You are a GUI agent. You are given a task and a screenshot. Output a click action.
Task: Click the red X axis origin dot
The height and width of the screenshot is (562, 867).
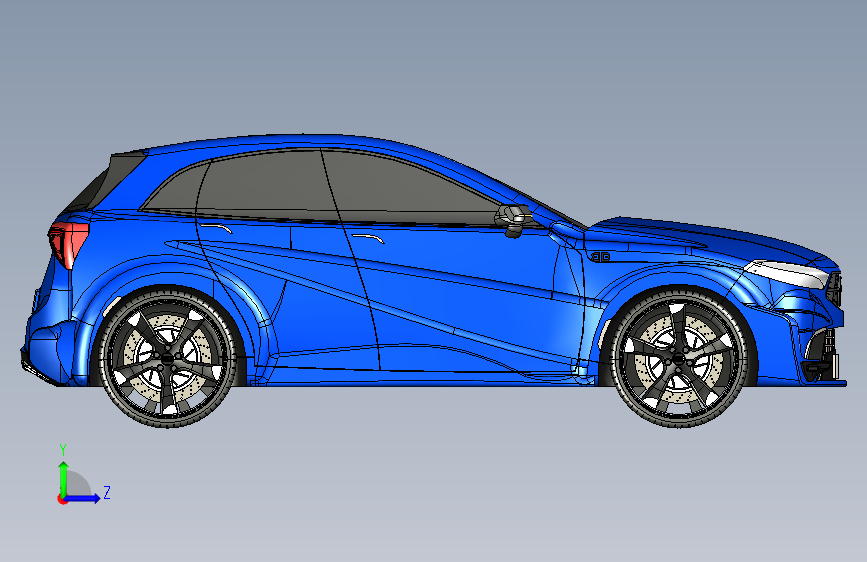click(x=62, y=499)
